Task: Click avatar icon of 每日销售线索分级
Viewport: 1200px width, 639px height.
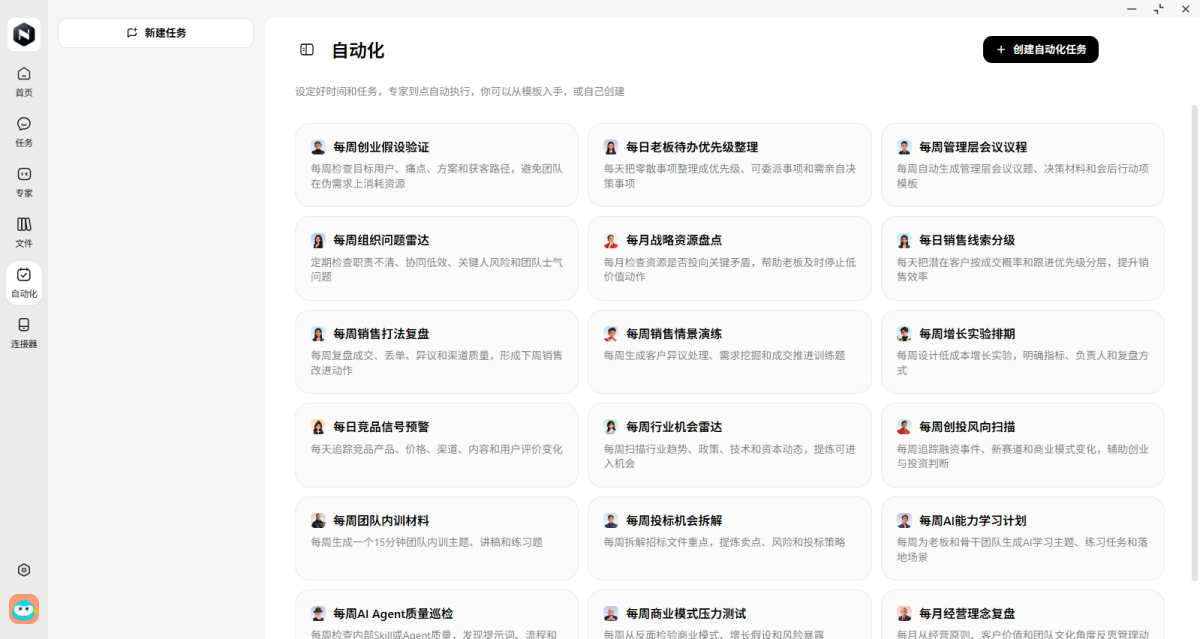Action: 904,240
